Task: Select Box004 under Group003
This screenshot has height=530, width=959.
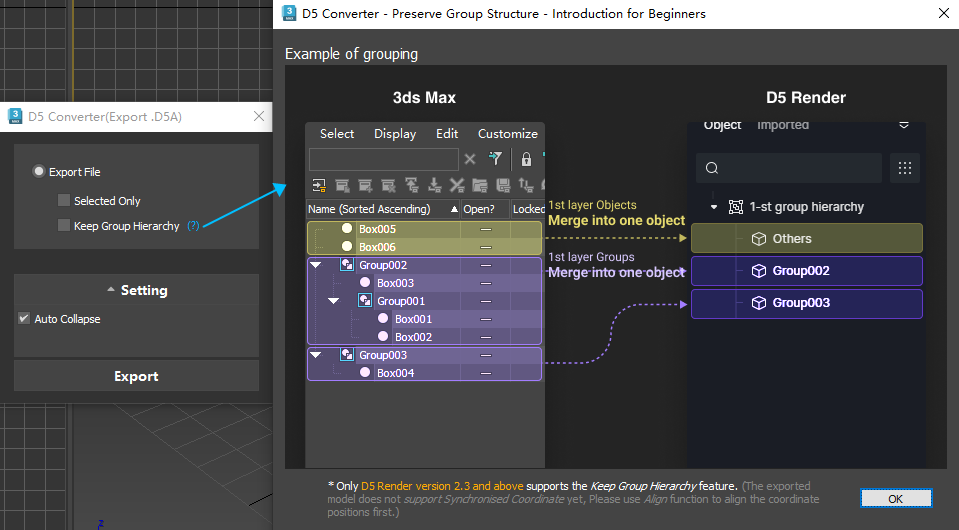Action: [424, 373]
